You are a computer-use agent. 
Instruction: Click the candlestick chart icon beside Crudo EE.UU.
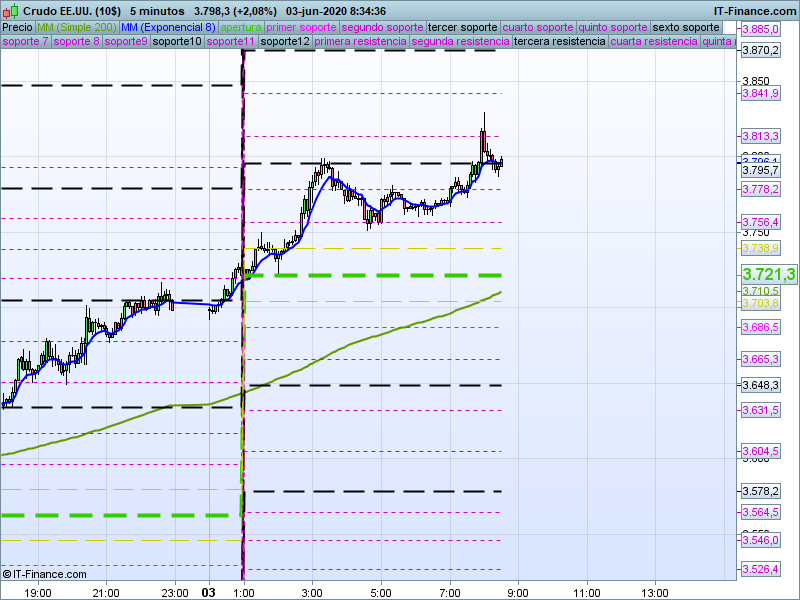(10, 10)
